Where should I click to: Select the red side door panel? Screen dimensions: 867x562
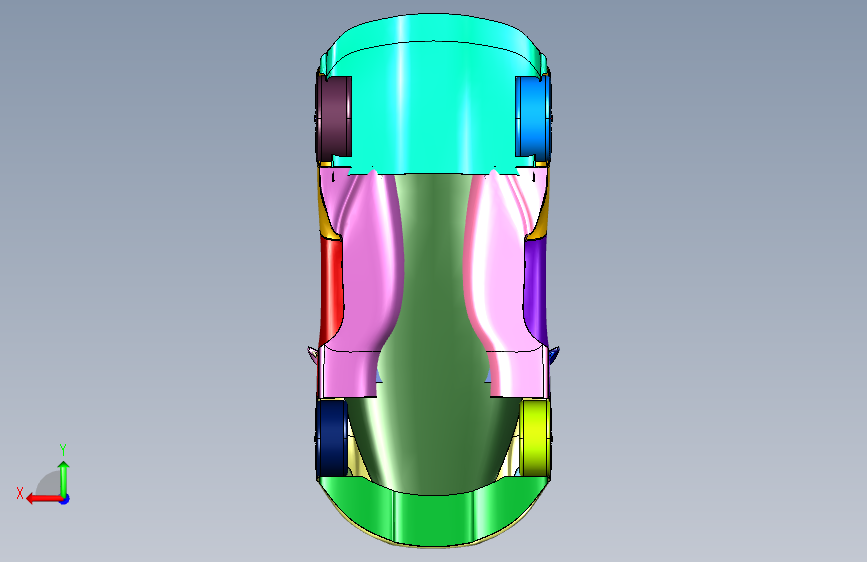point(331,290)
